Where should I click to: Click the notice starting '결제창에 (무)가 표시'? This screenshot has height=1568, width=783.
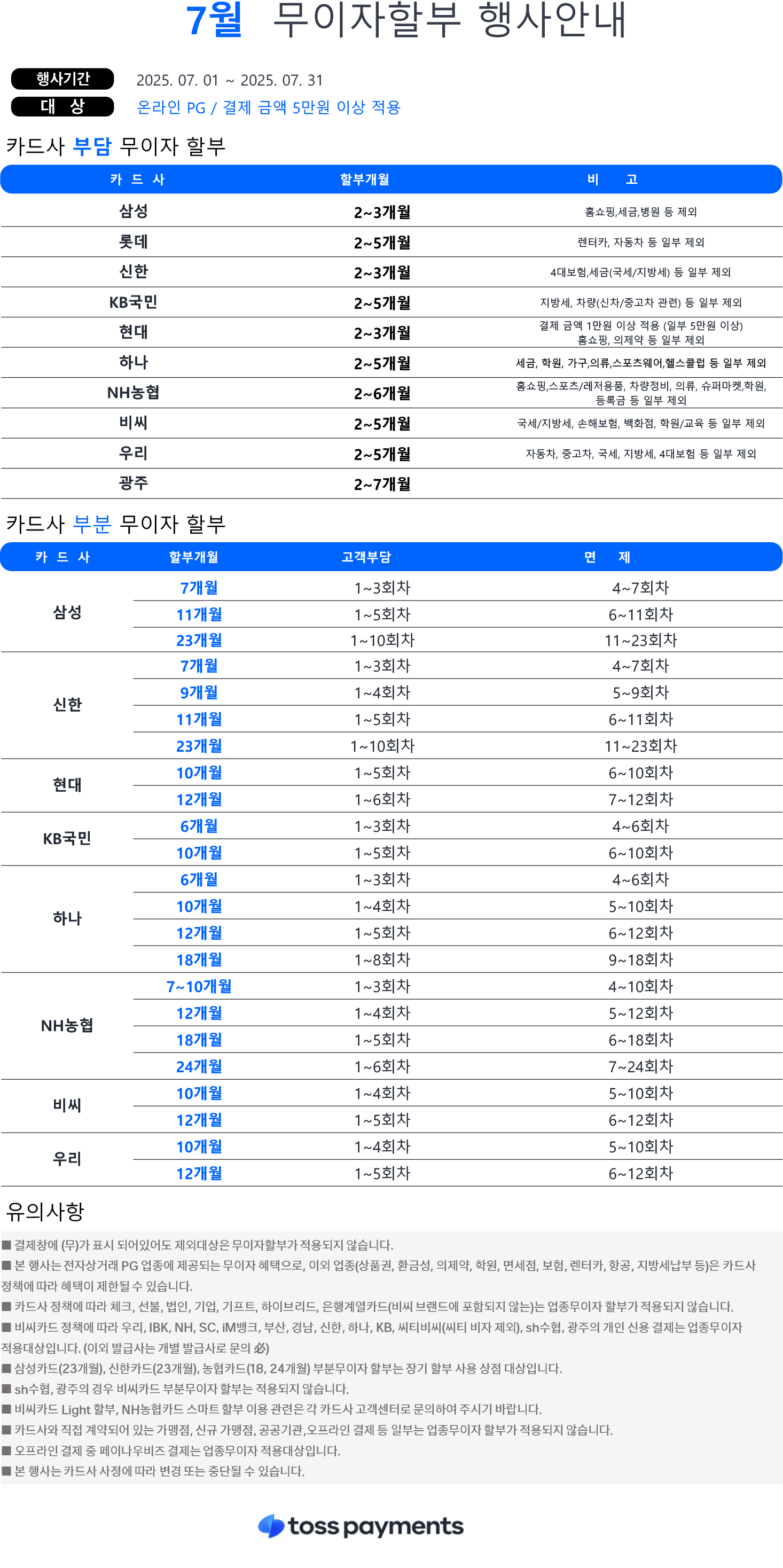point(197,1245)
